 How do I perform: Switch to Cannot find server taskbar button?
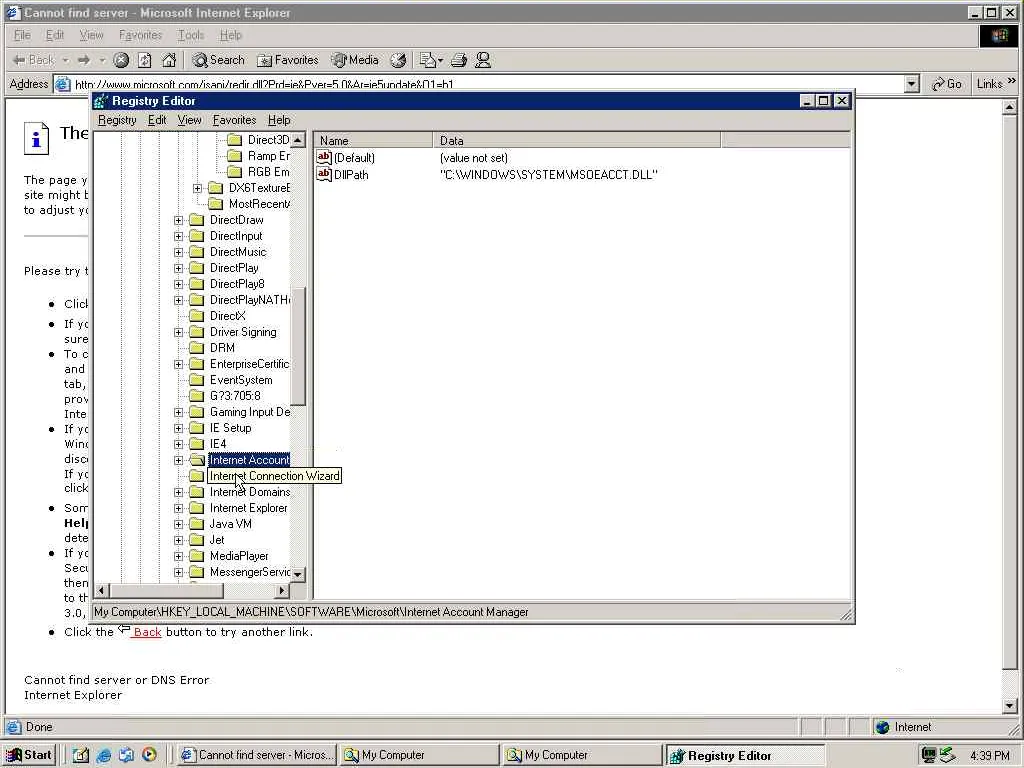(x=257, y=755)
